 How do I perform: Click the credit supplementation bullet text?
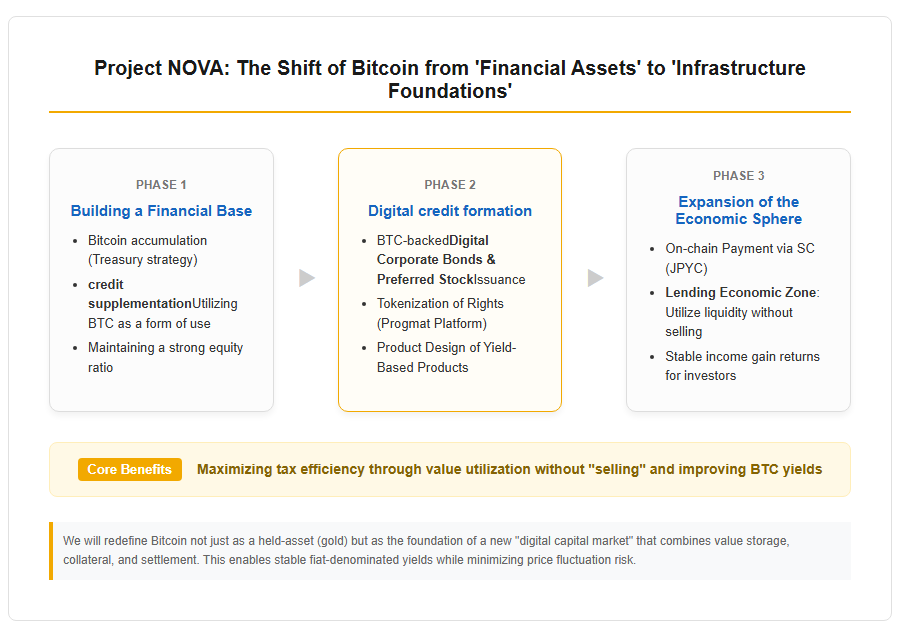[x=163, y=304]
